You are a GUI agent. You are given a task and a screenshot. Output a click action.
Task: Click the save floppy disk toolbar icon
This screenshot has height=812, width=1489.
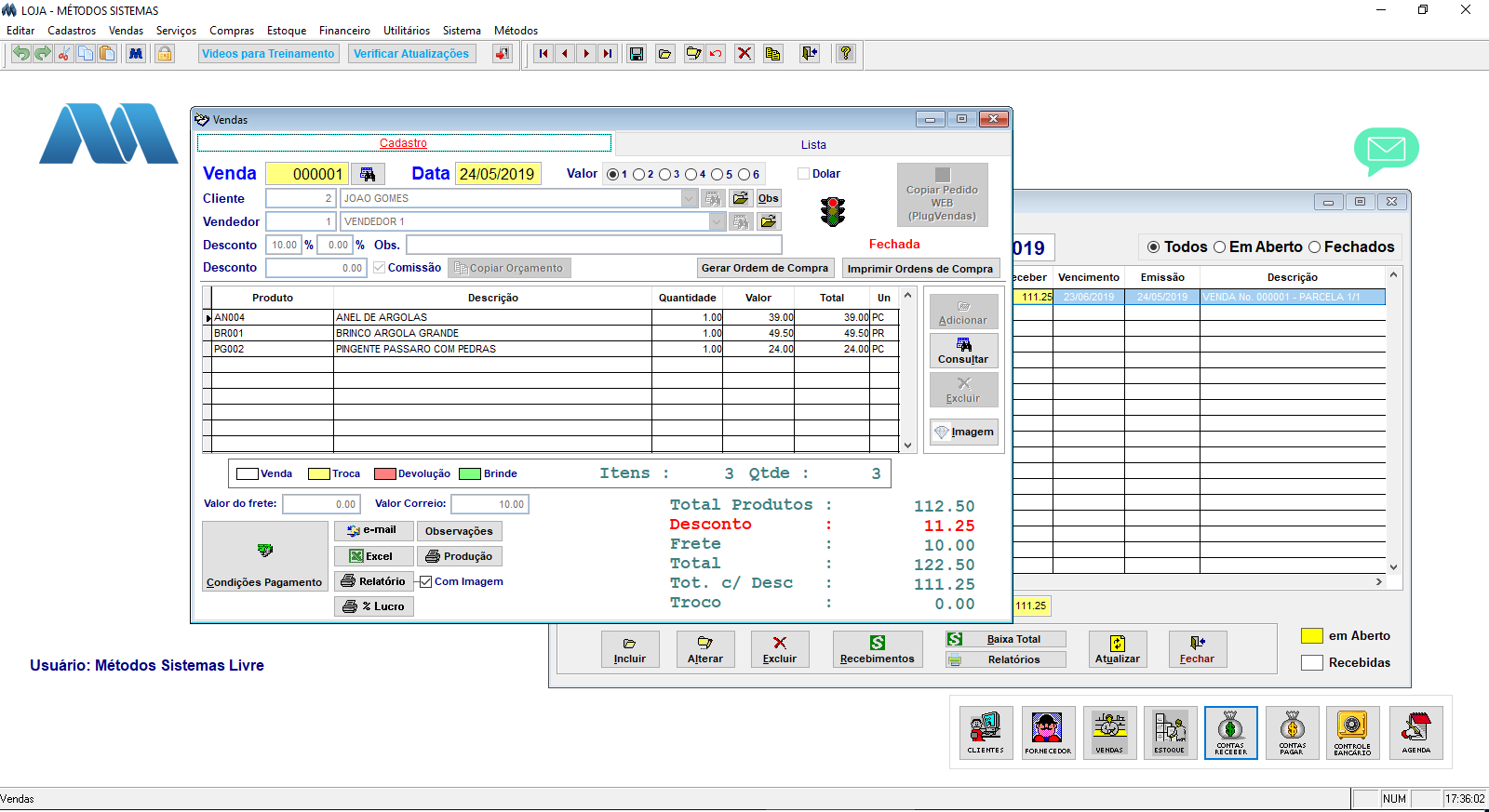pos(637,54)
